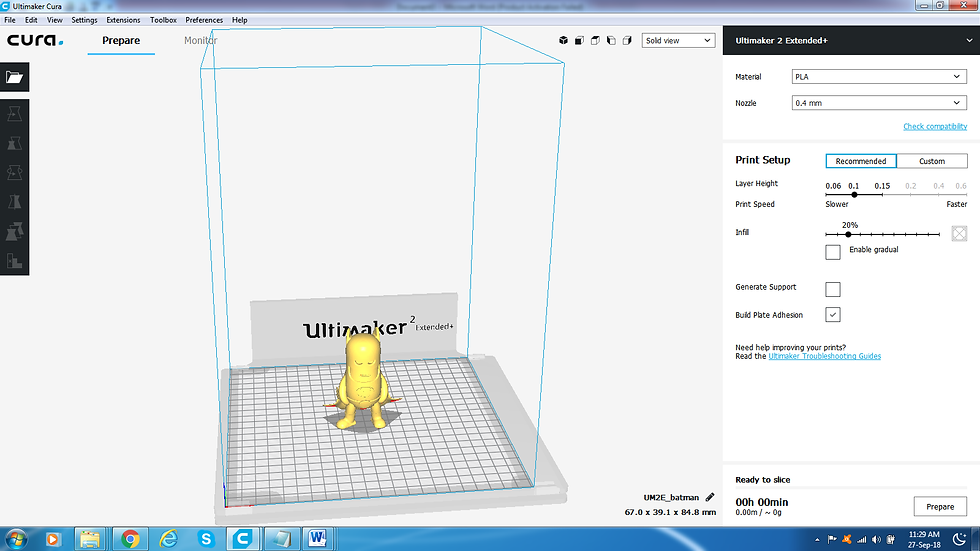This screenshot has width=980, height=551.
Task: Click the Cura logo
Action: 35,41
